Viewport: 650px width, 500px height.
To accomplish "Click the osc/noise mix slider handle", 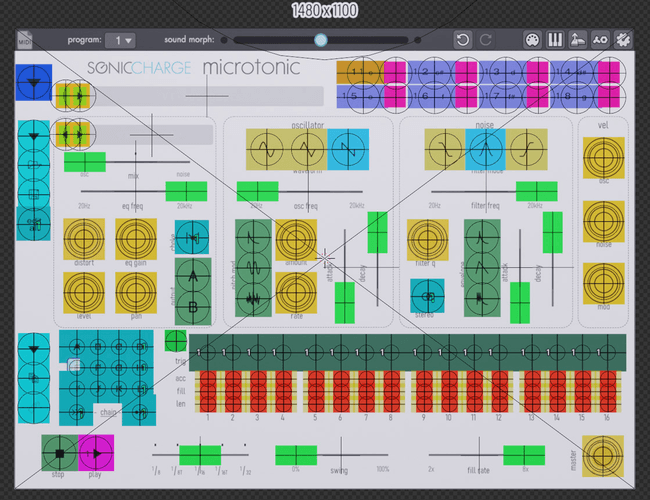I will 85,162.
